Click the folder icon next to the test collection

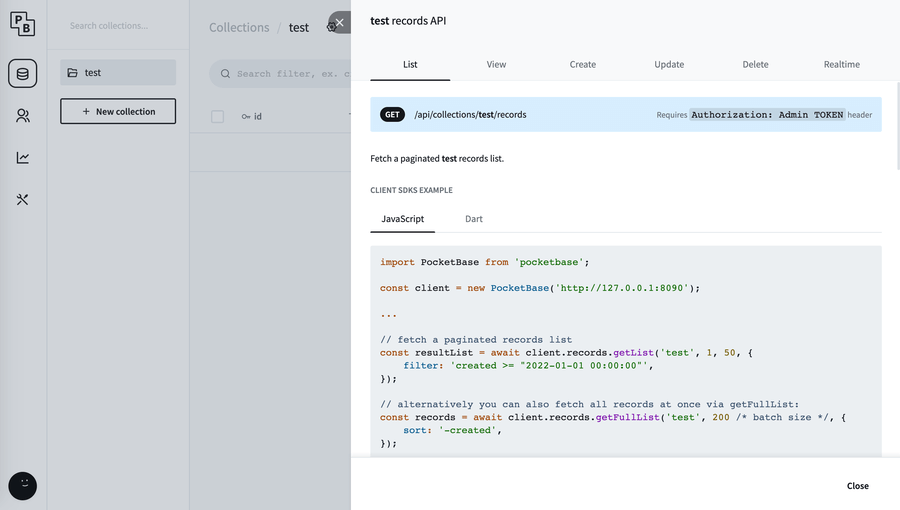click(x=72, y=73)
